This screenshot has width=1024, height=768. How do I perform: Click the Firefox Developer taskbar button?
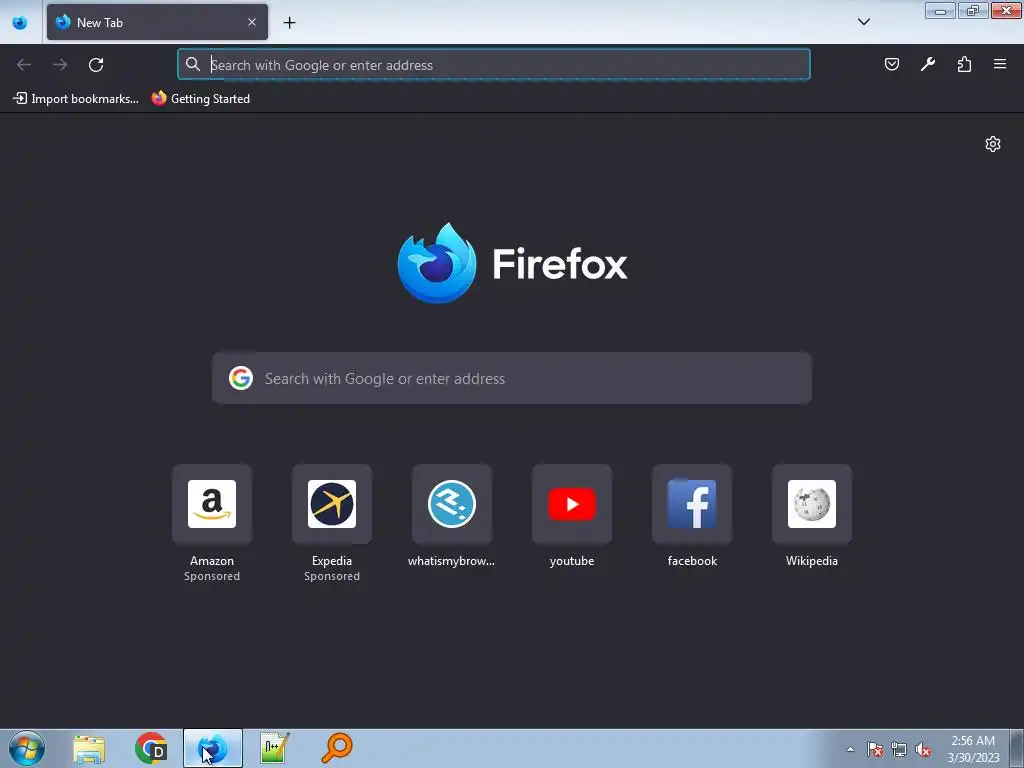pyautogui.click(x=213, y=748)
